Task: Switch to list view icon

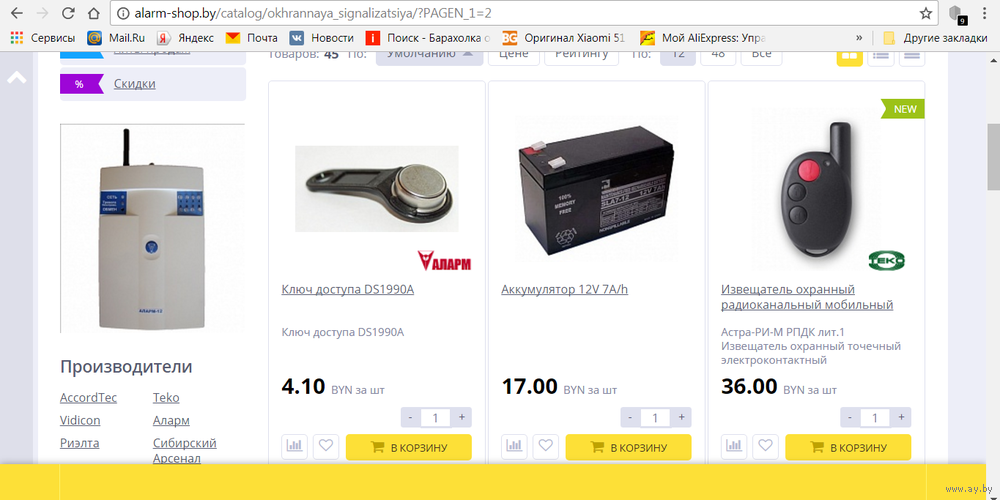Action: 881,55
